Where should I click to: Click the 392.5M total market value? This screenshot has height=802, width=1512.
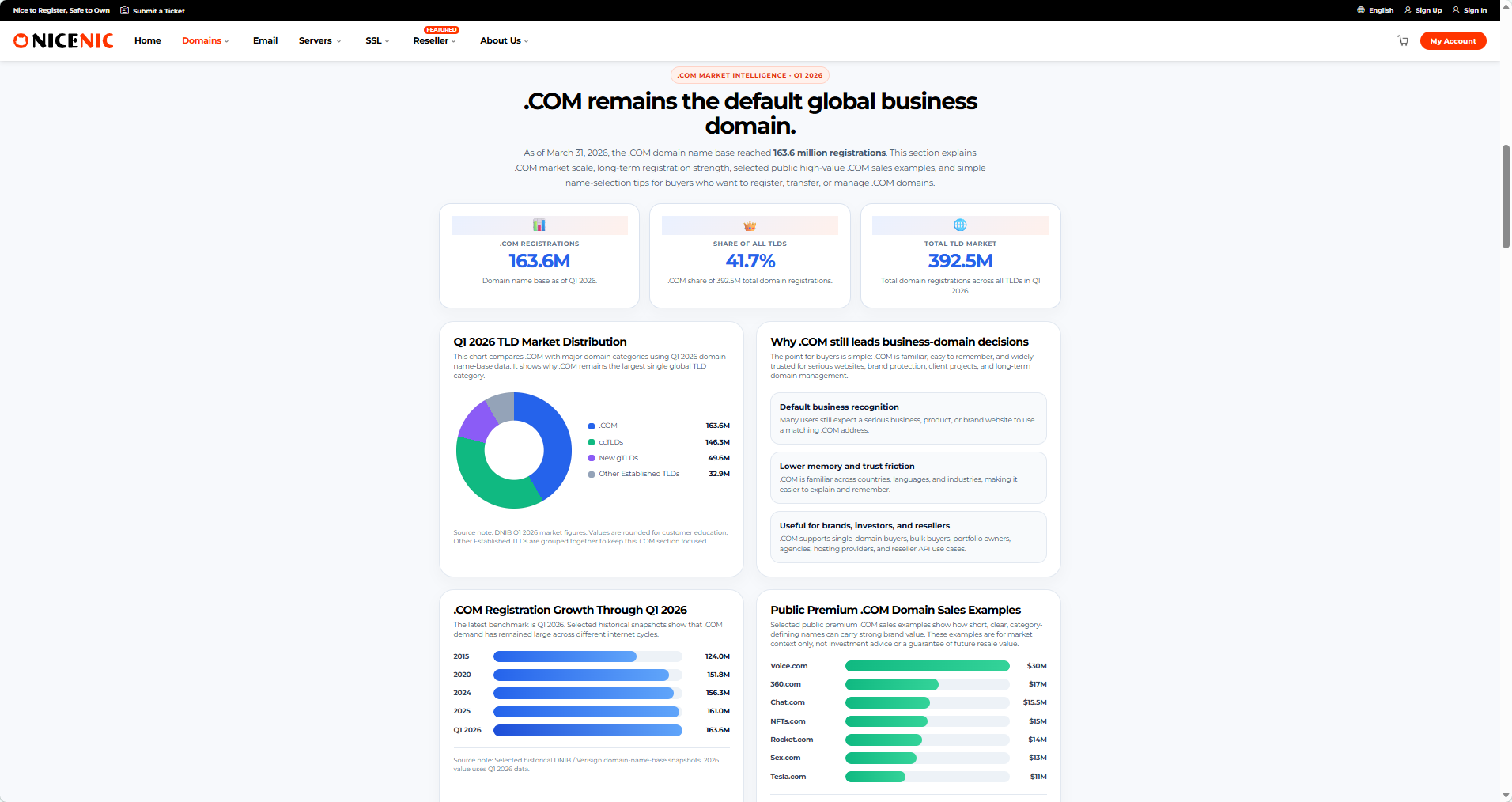tap(960, 261)
